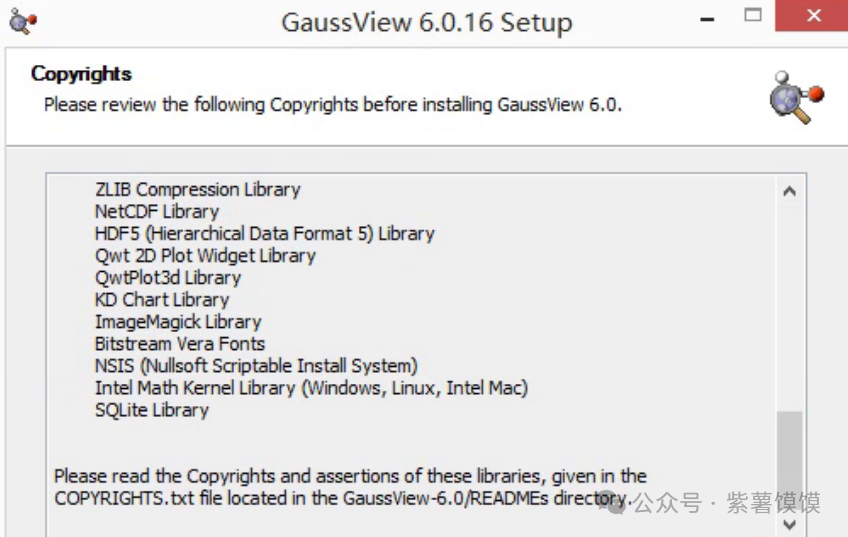
Task: Click the Bitstream Vera Fonts line
Action: point(179,344)
